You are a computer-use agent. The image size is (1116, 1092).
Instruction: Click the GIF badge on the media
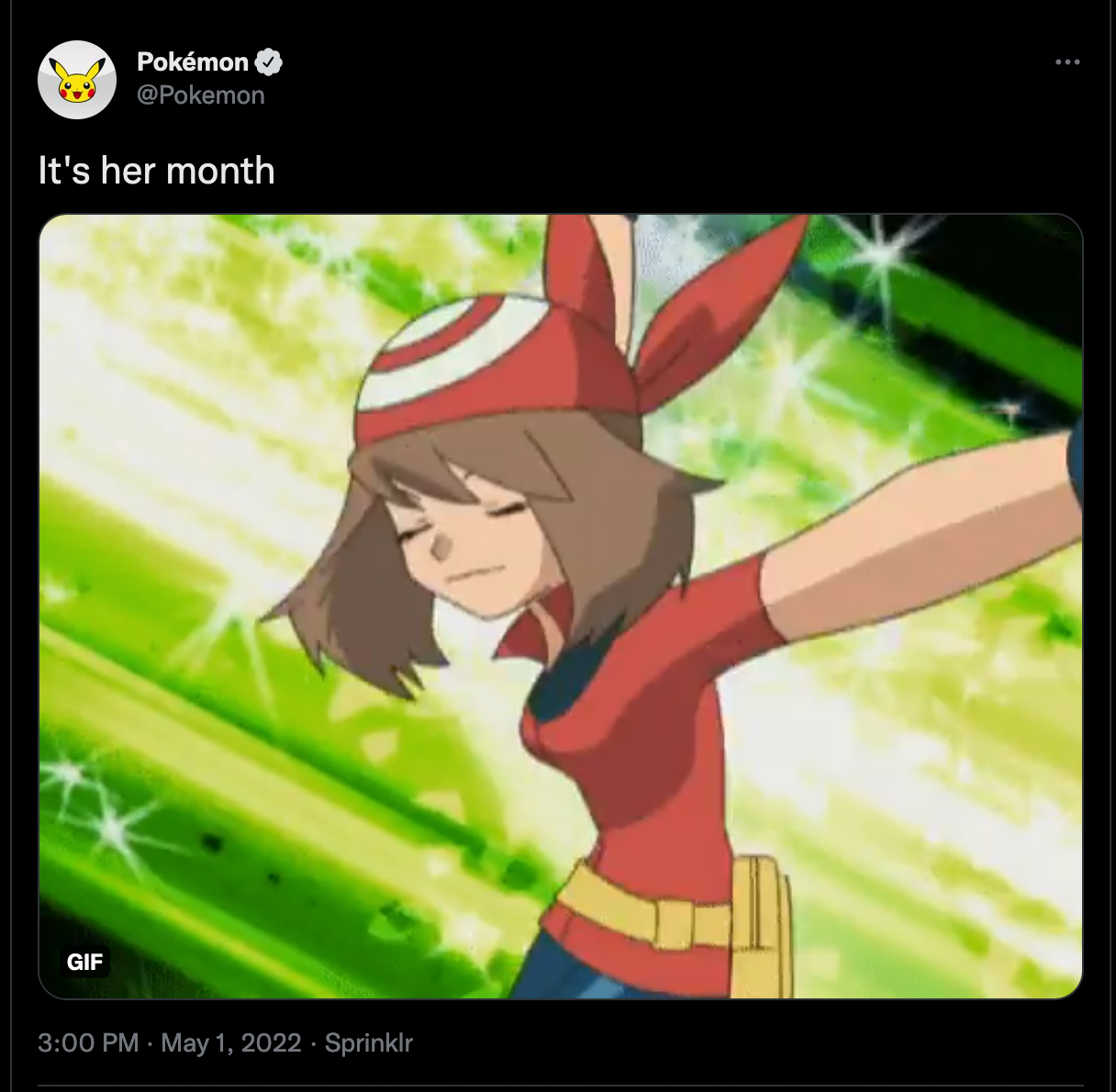pos(84,962)
